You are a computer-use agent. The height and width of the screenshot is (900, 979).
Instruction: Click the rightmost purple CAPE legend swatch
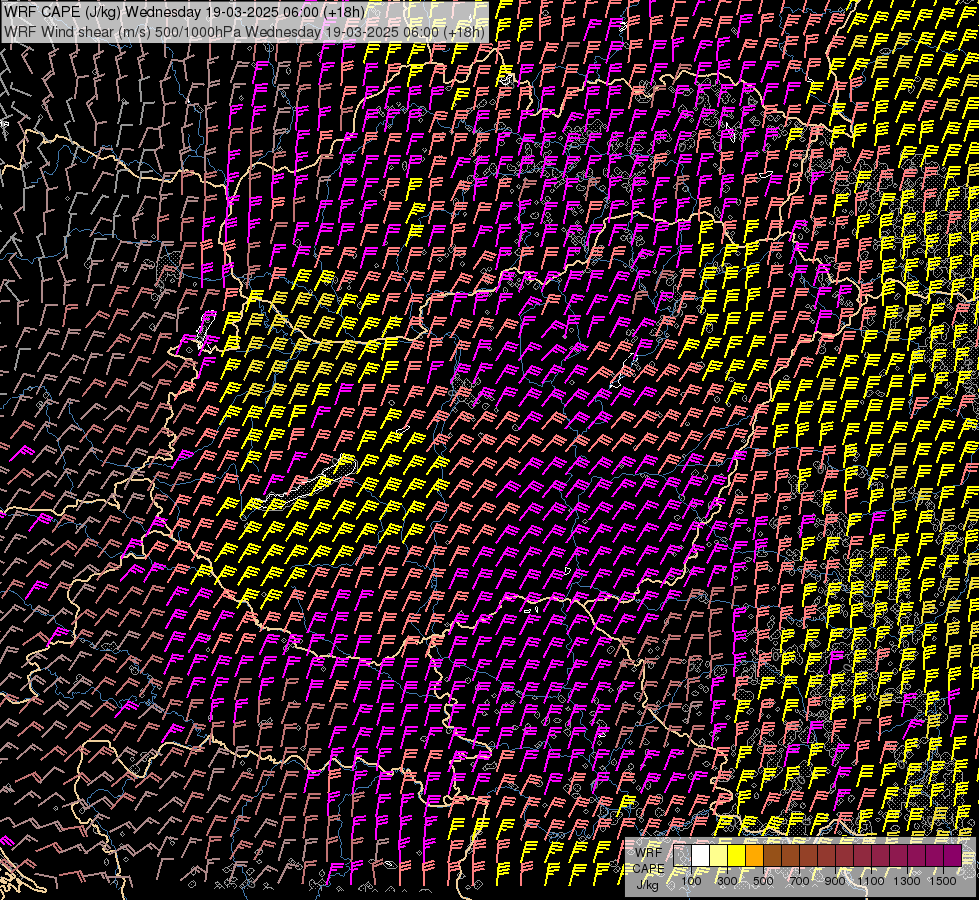tap(953, 856)
